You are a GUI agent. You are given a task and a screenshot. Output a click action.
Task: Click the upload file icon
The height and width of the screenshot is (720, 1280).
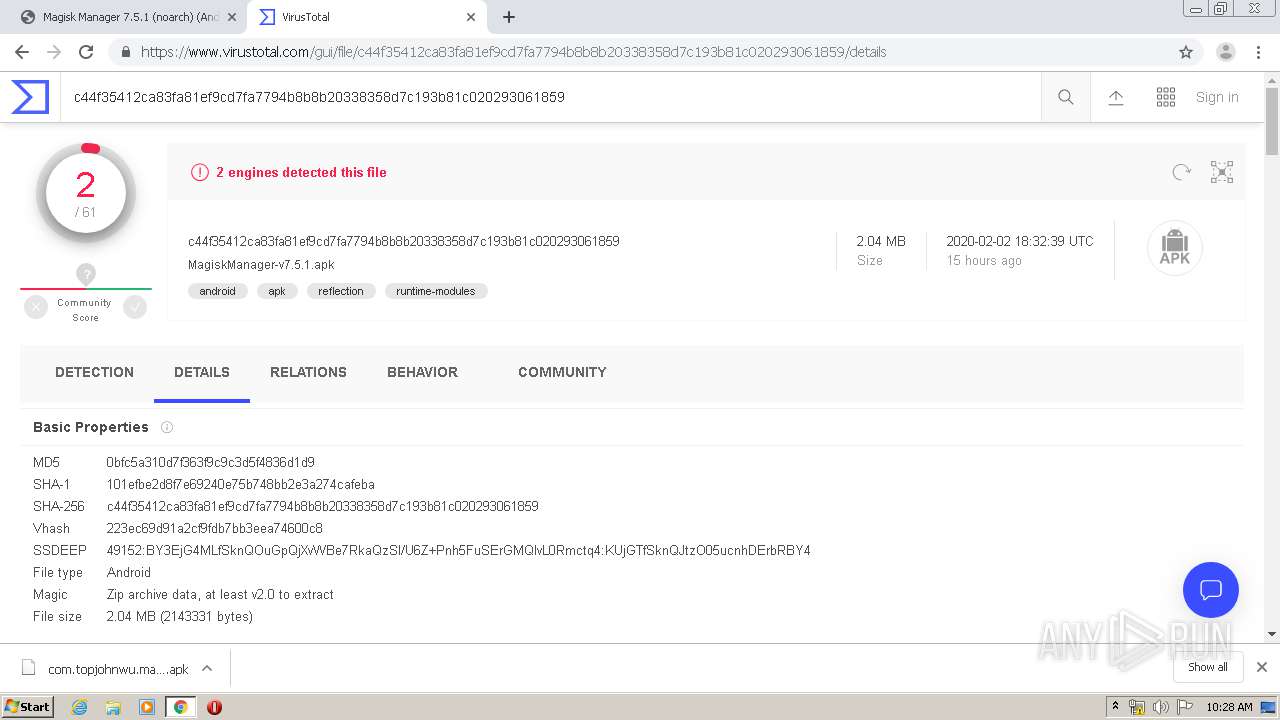click(1116, 97)
